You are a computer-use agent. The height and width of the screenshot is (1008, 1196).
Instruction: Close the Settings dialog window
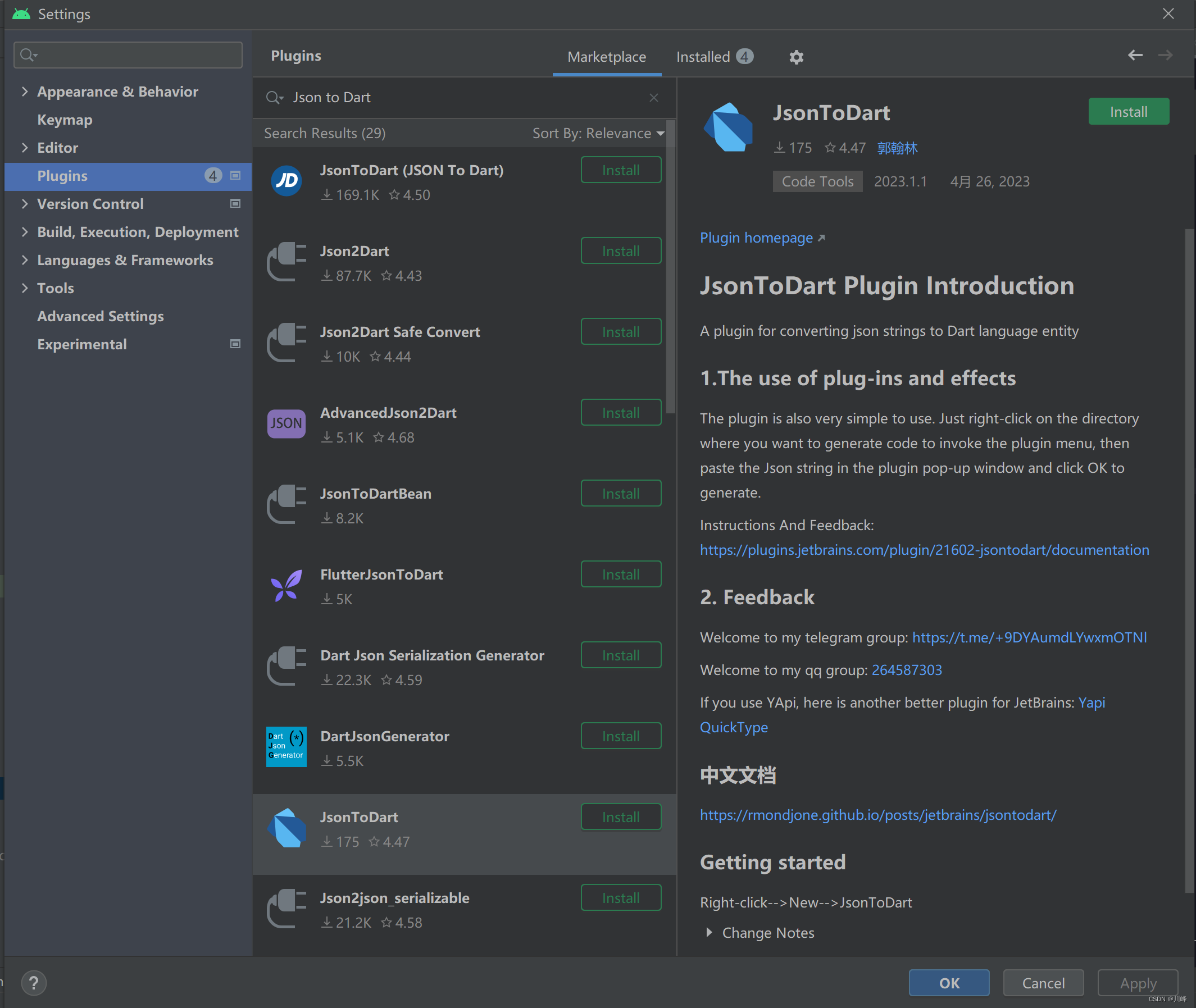(x=1168, y=13)
